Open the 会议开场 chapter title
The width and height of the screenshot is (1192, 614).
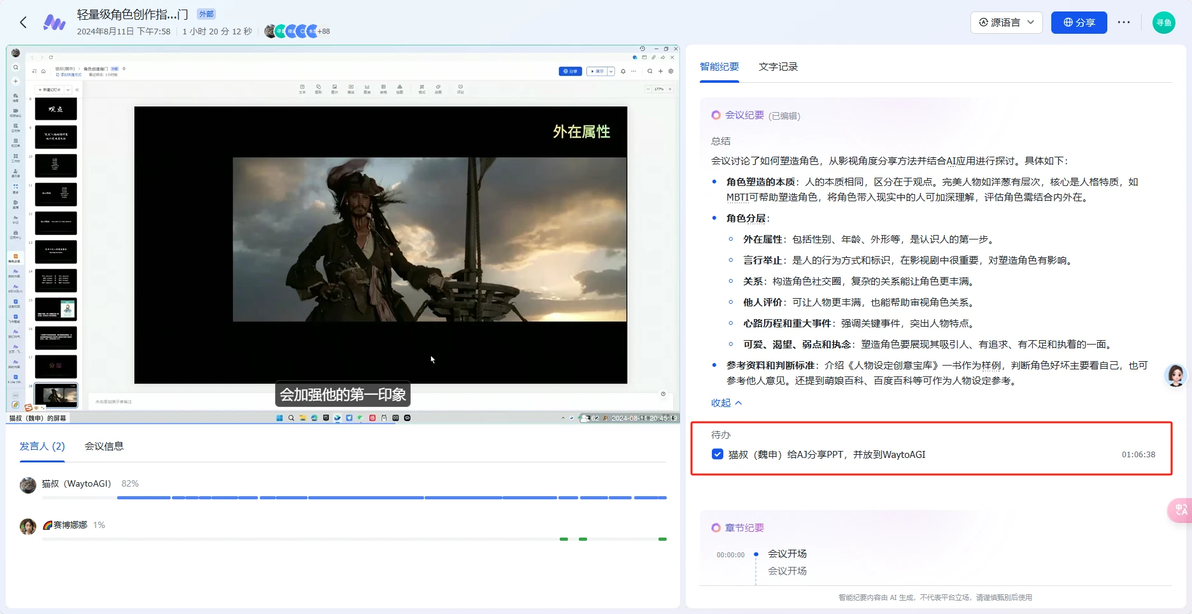788,553
